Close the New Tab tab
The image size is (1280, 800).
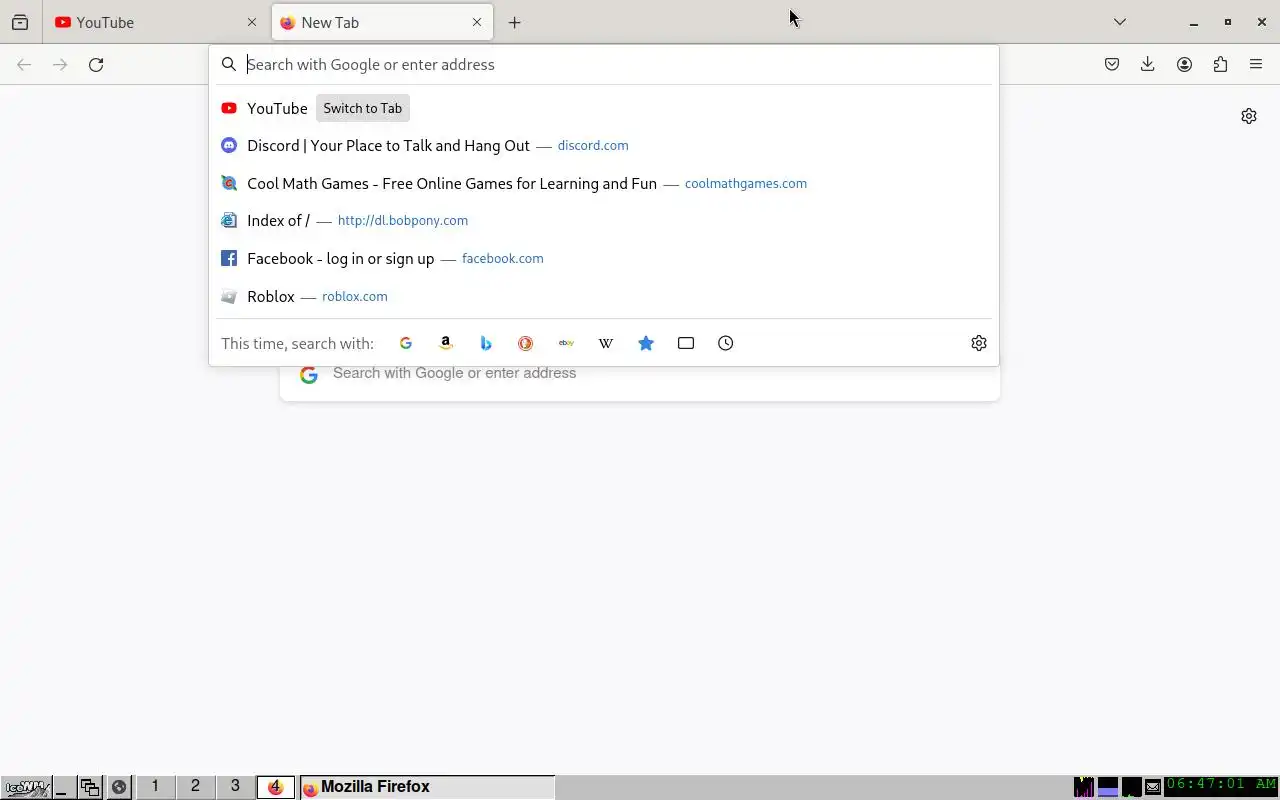[477, 22]
